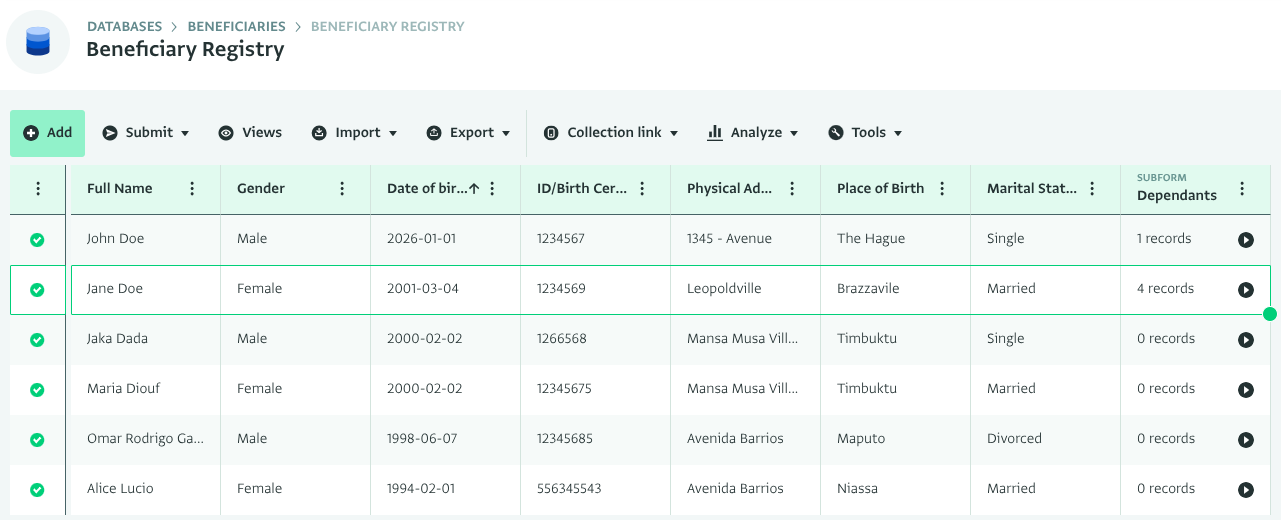
Task: Go to the Databases breadcrumb link
Action: pyautogui.click(x=124, y=26)
